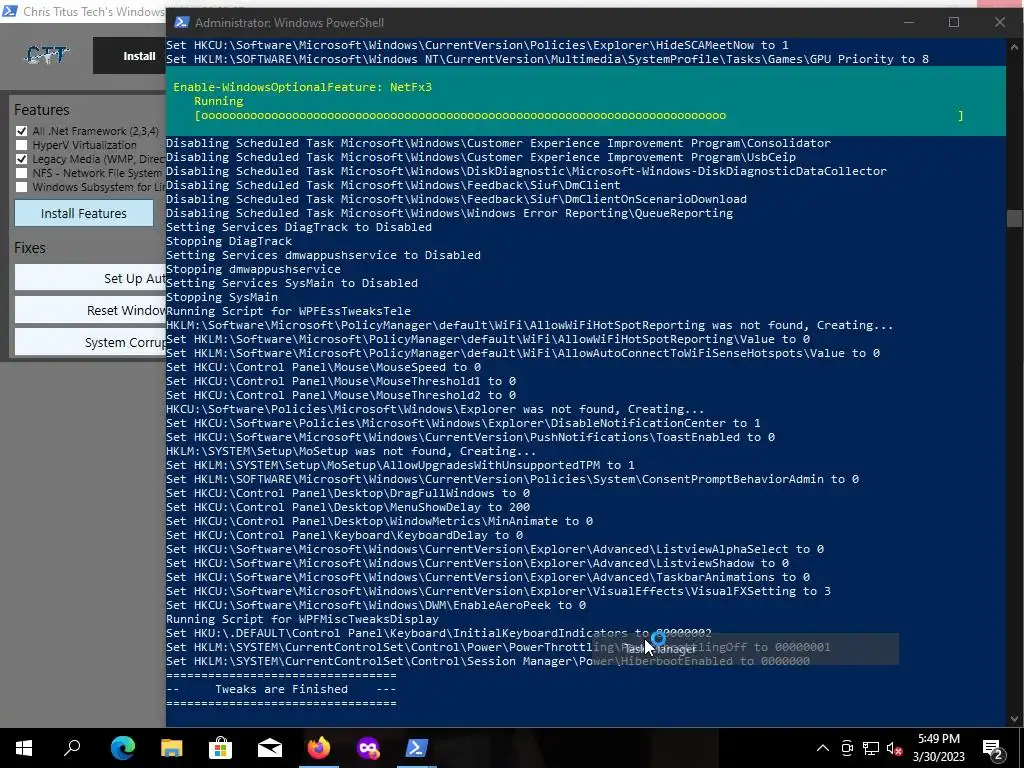This screenshot has width=1024, height=768.
Task: Click the muted volume tray icon
Action: click(x=894, y=748)
